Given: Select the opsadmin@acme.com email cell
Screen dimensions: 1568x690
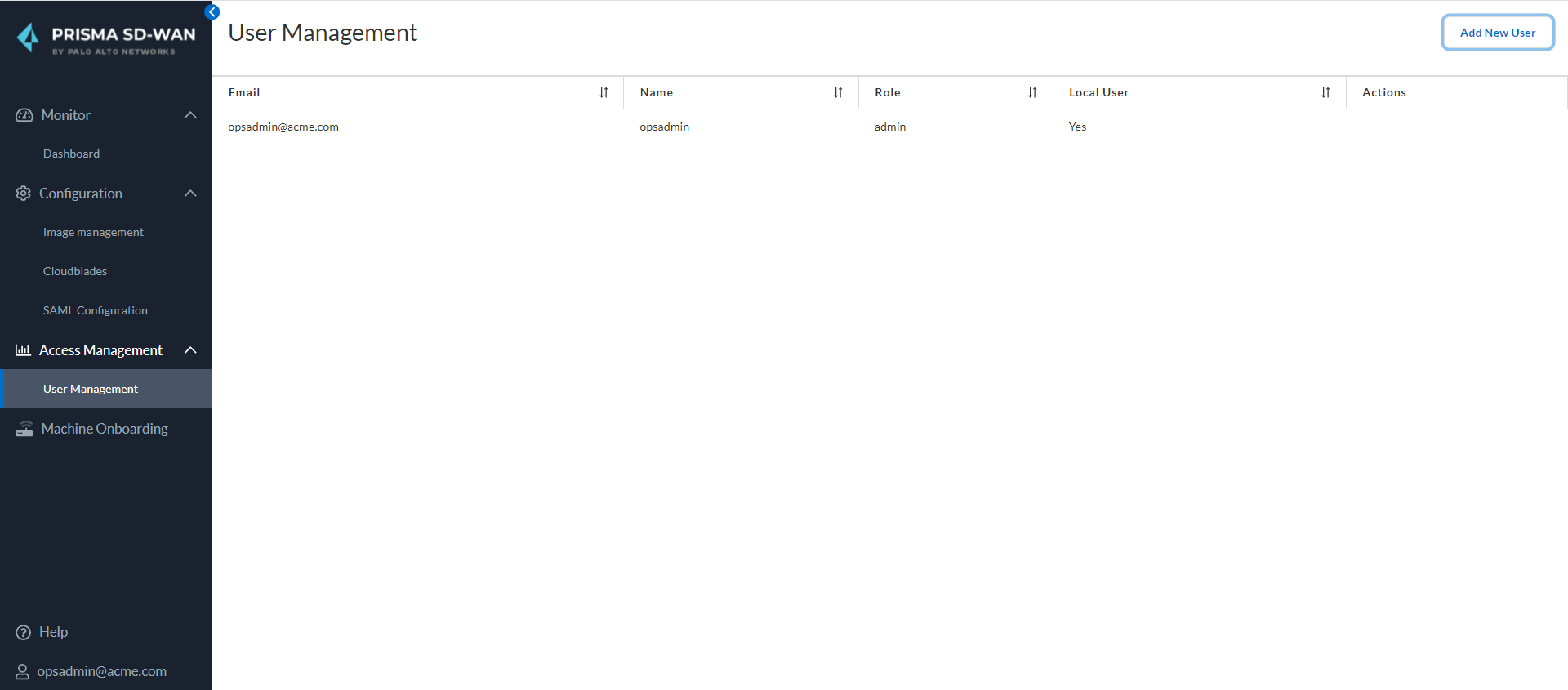Looking at the screenshot, I should point(283,127).
